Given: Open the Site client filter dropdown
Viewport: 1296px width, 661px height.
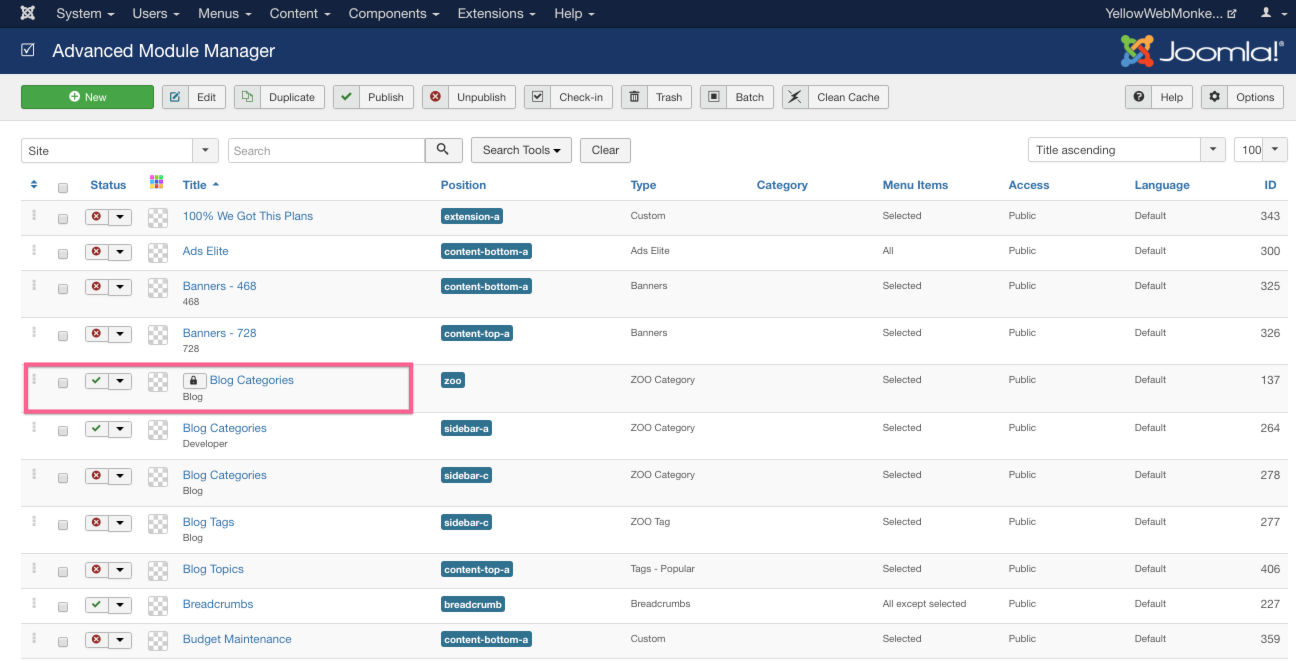Looking at the screenshot, I should click(x=120, y=150).
